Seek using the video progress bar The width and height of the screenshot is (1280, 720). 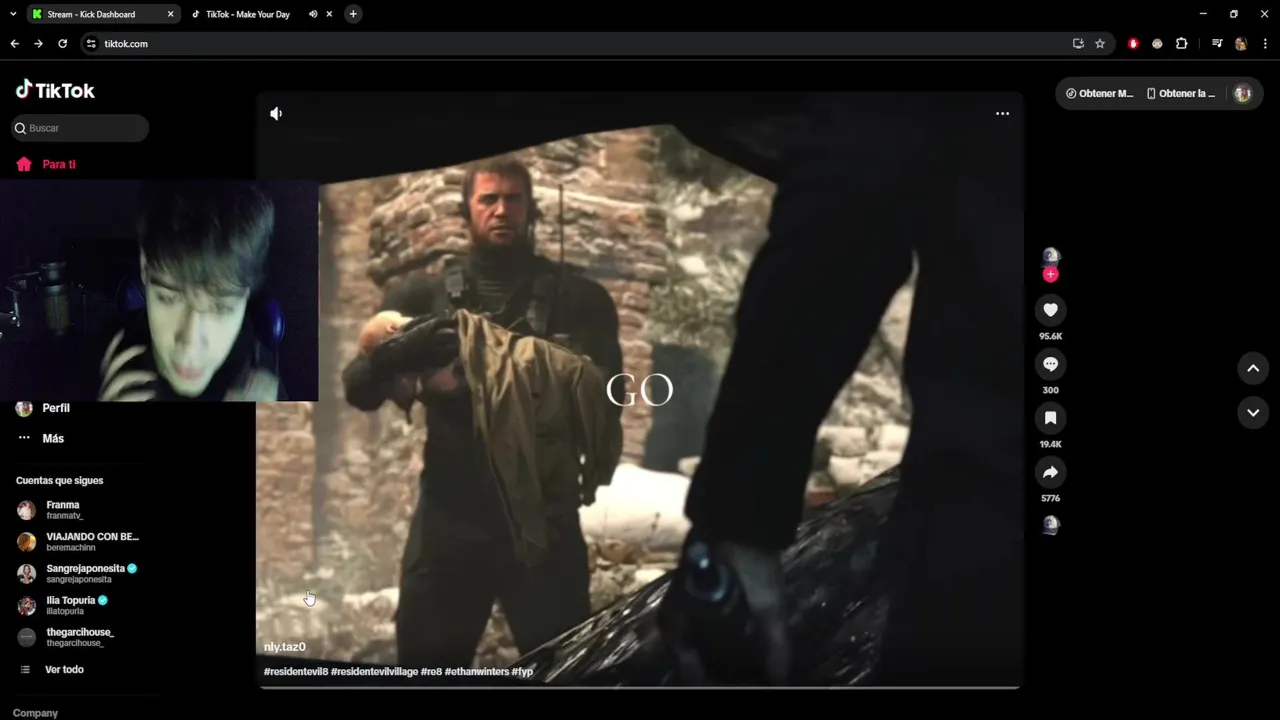point(638,688)
